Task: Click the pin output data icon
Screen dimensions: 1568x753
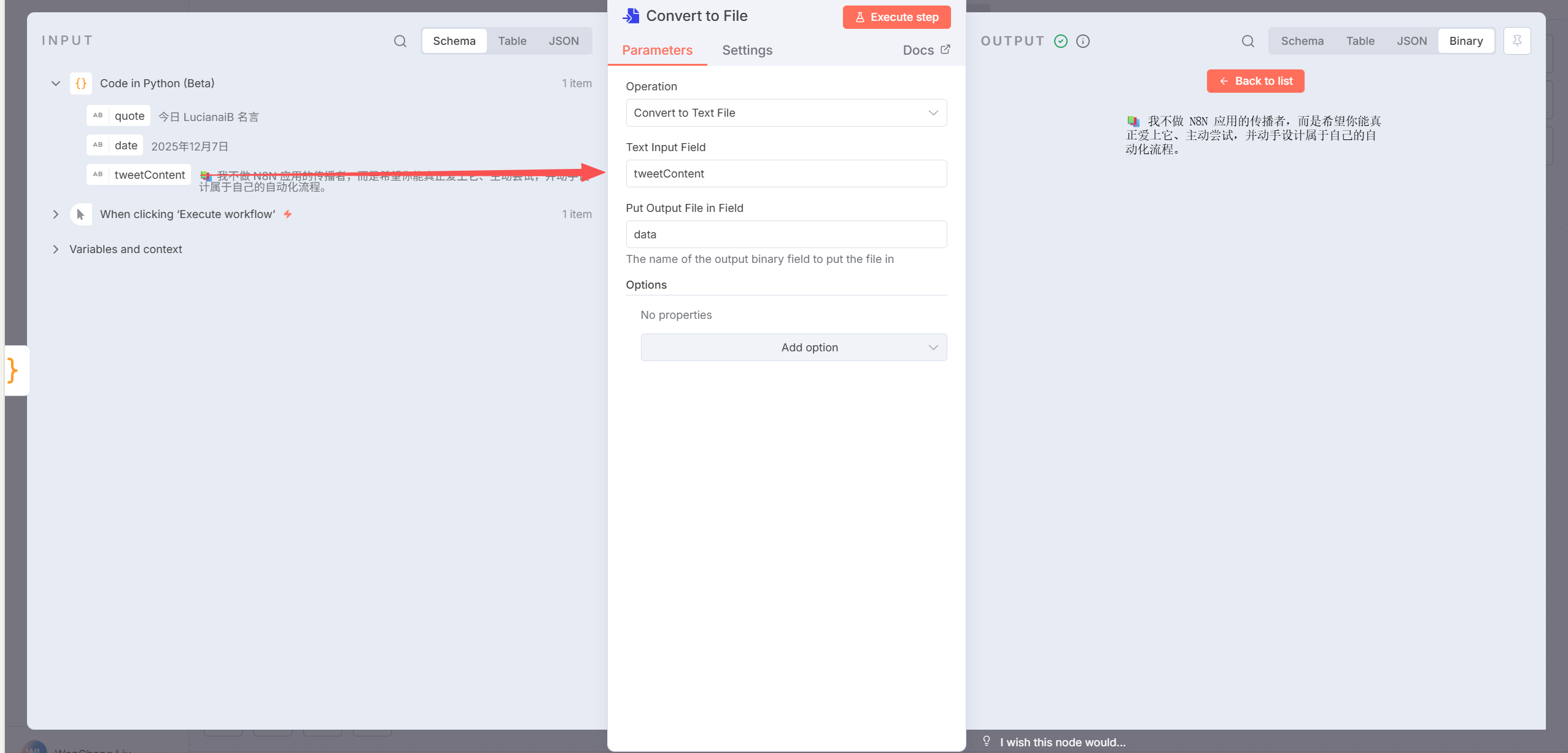Action: point(1516,41)
